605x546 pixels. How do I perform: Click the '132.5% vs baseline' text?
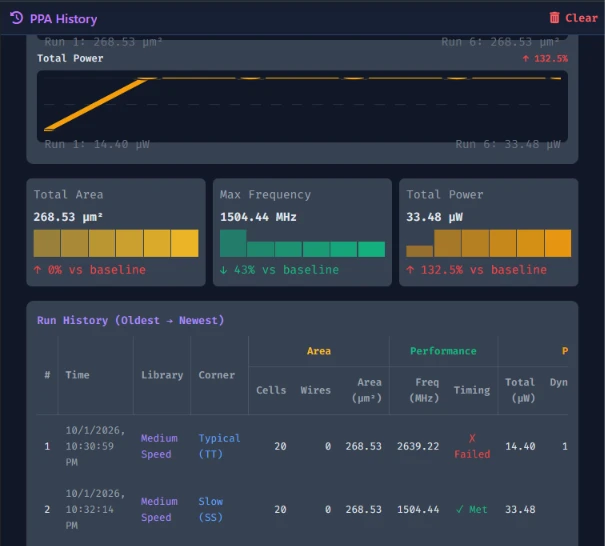coord(484,270)
